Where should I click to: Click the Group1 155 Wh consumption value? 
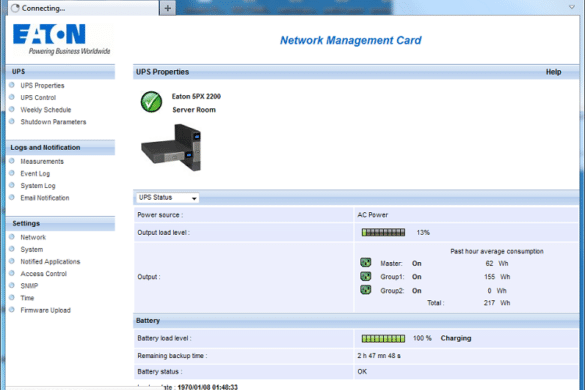click(x=497, y=277)
